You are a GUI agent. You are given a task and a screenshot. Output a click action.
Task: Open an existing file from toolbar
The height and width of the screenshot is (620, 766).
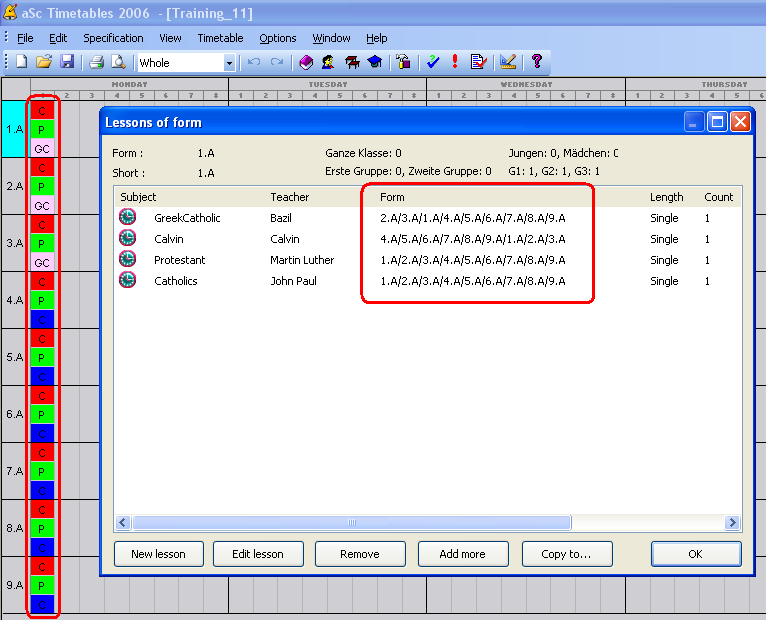click(44, 62)
